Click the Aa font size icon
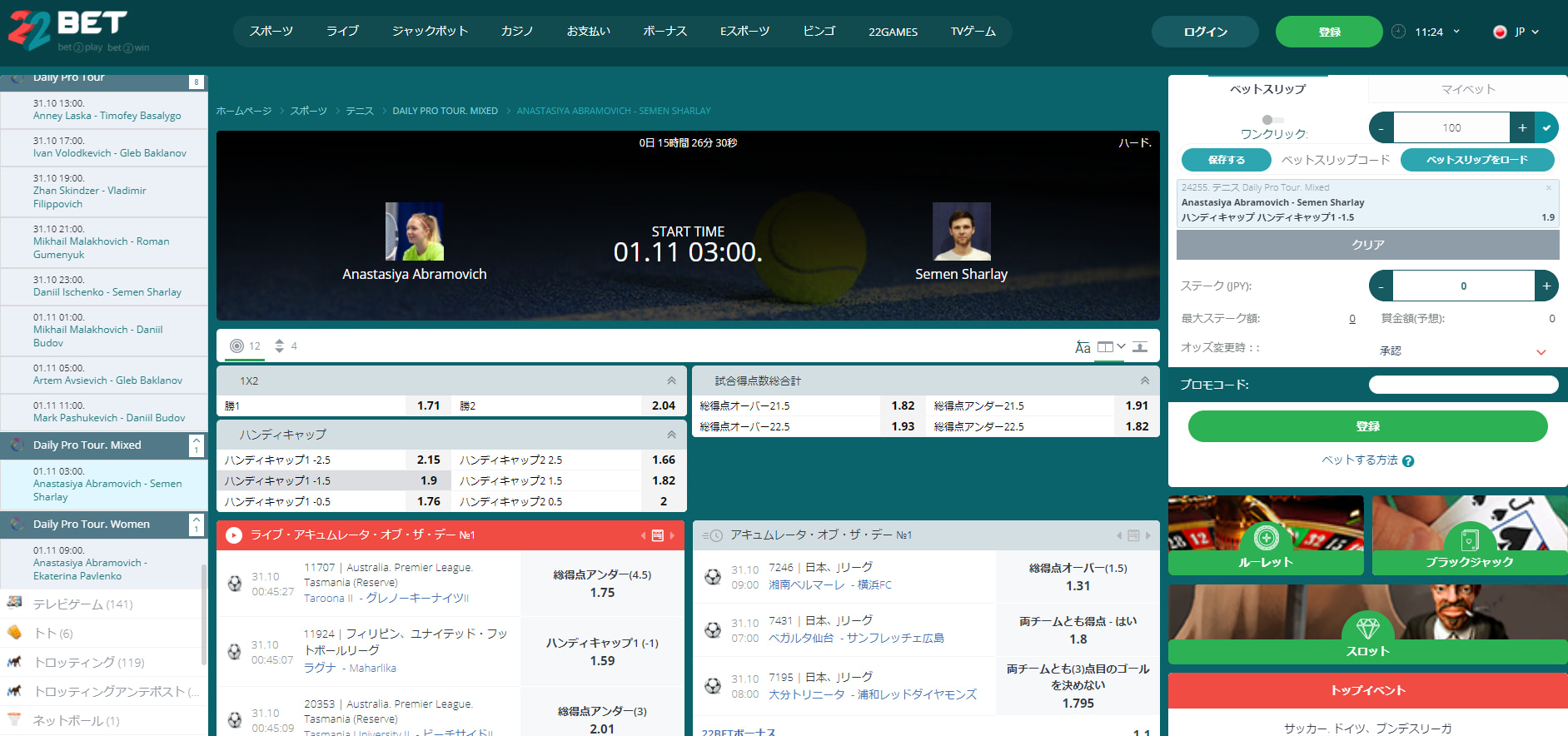Image resolution: width=1568 pixels, height=736 pixels. [x=1083, y=347]
